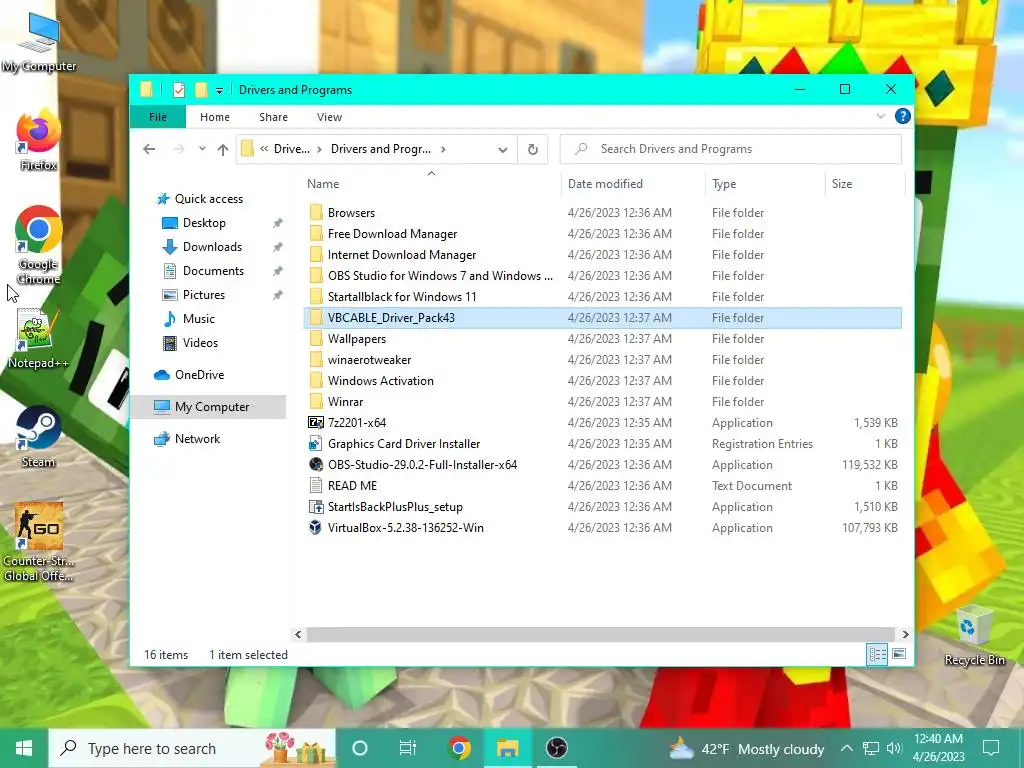Open the volume speaker tray icon
Screen dimensions: 1024x768
pos(894,748)
